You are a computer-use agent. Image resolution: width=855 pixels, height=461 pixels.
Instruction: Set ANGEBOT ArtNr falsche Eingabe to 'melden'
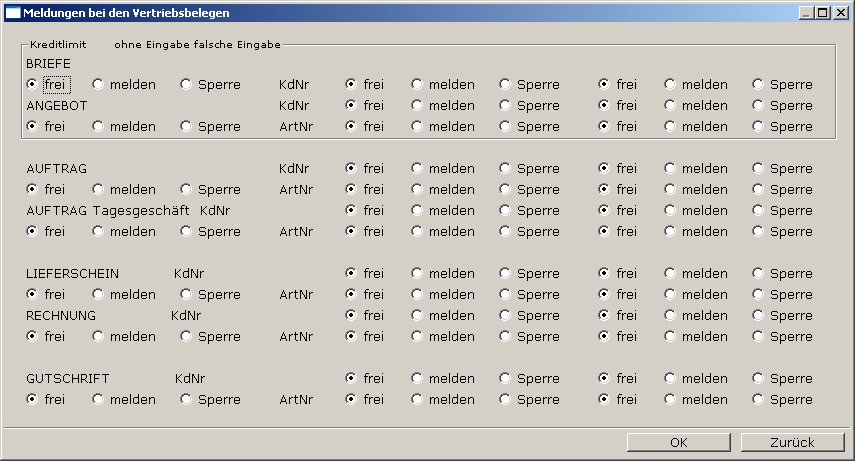670,127
